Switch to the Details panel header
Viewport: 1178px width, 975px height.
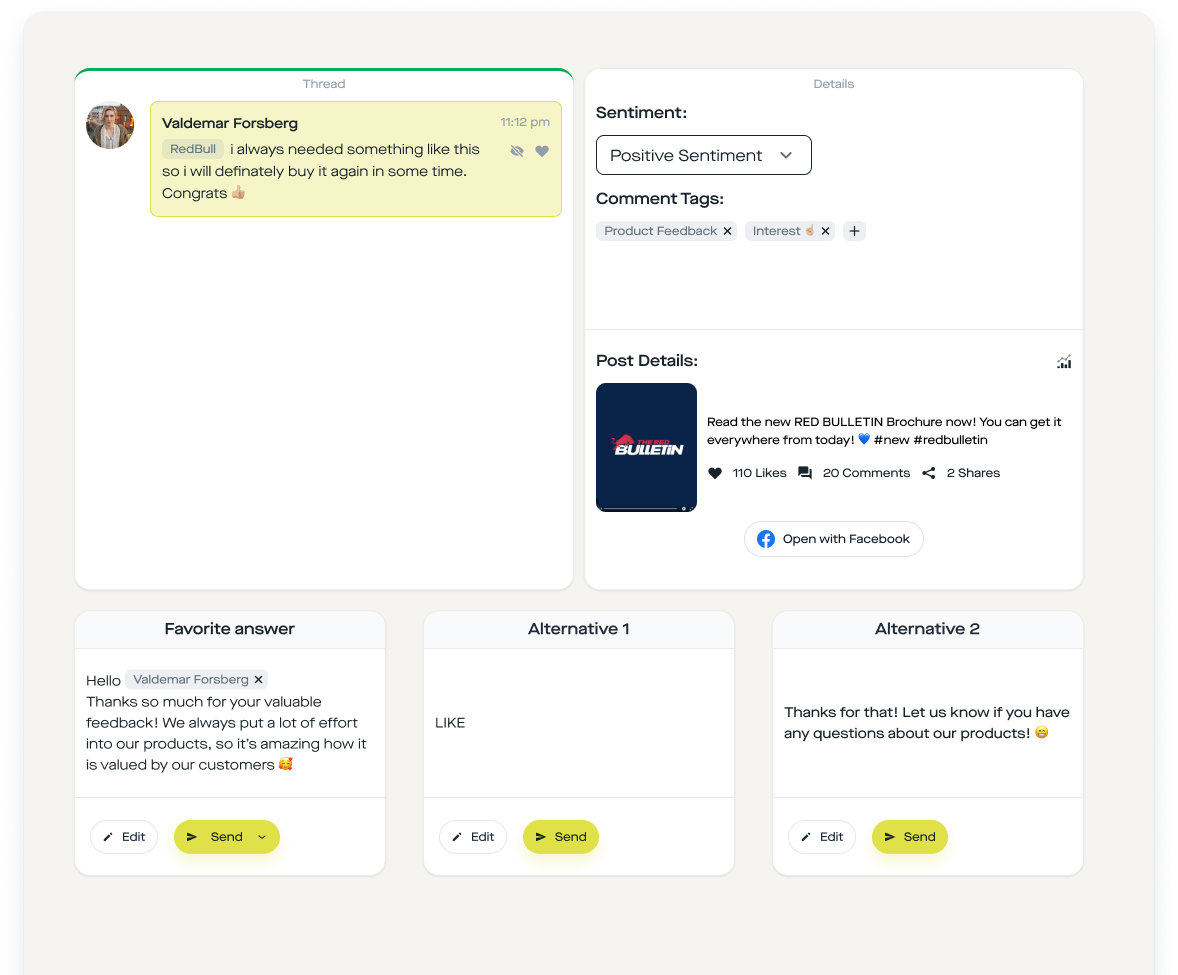(833, 84)
